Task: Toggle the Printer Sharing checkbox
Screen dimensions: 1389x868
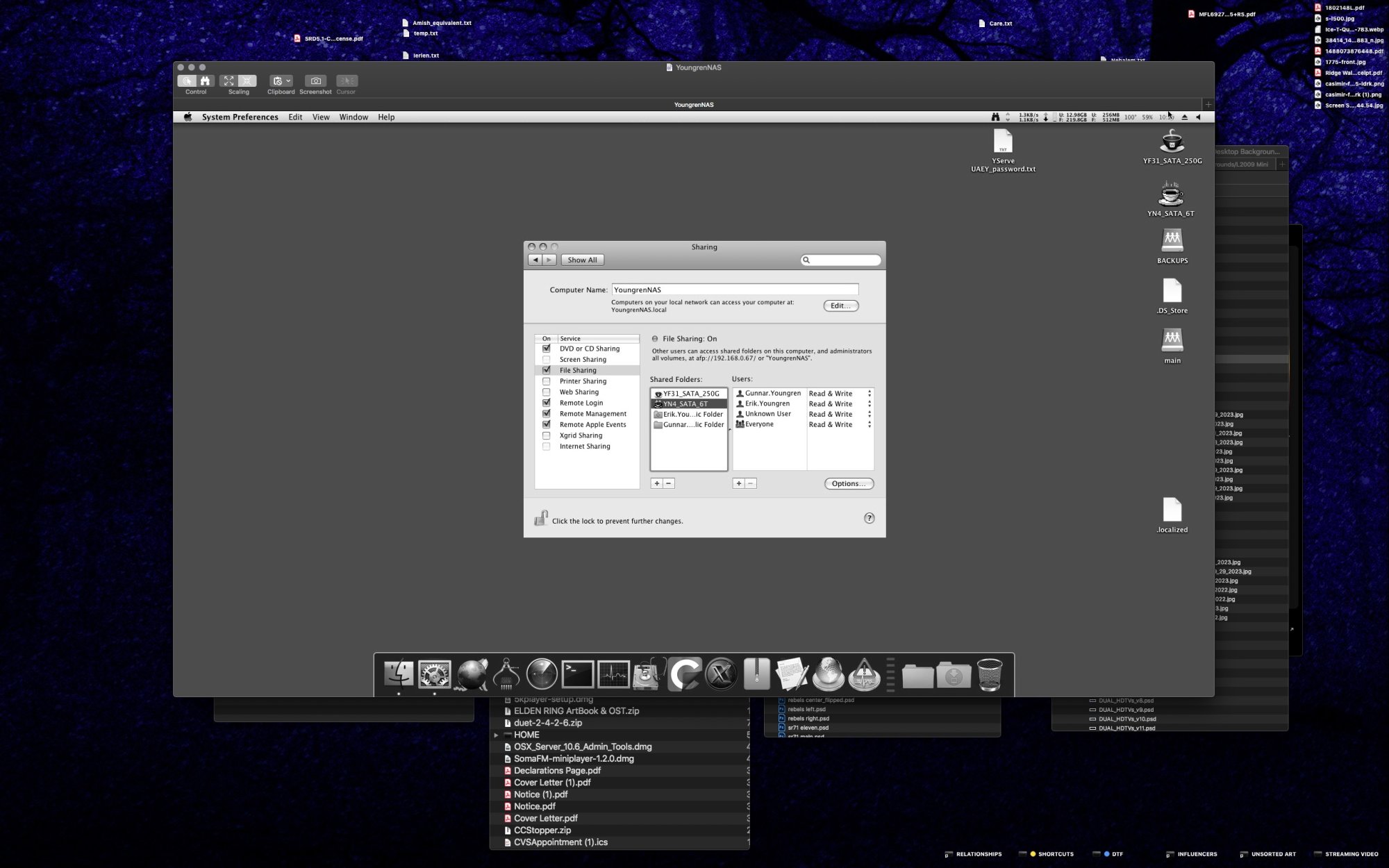Action: (547, 381)
